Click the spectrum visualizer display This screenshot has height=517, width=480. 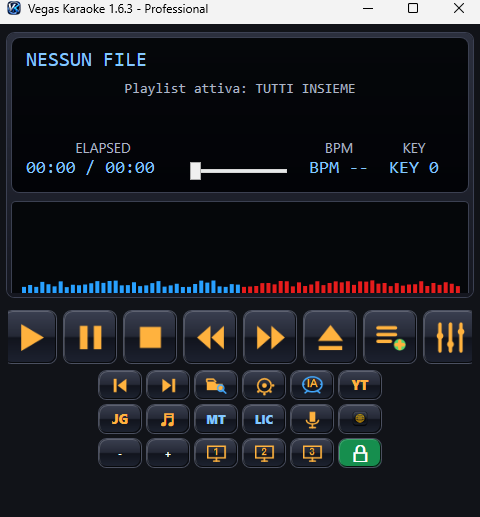(x=240, y=248)
